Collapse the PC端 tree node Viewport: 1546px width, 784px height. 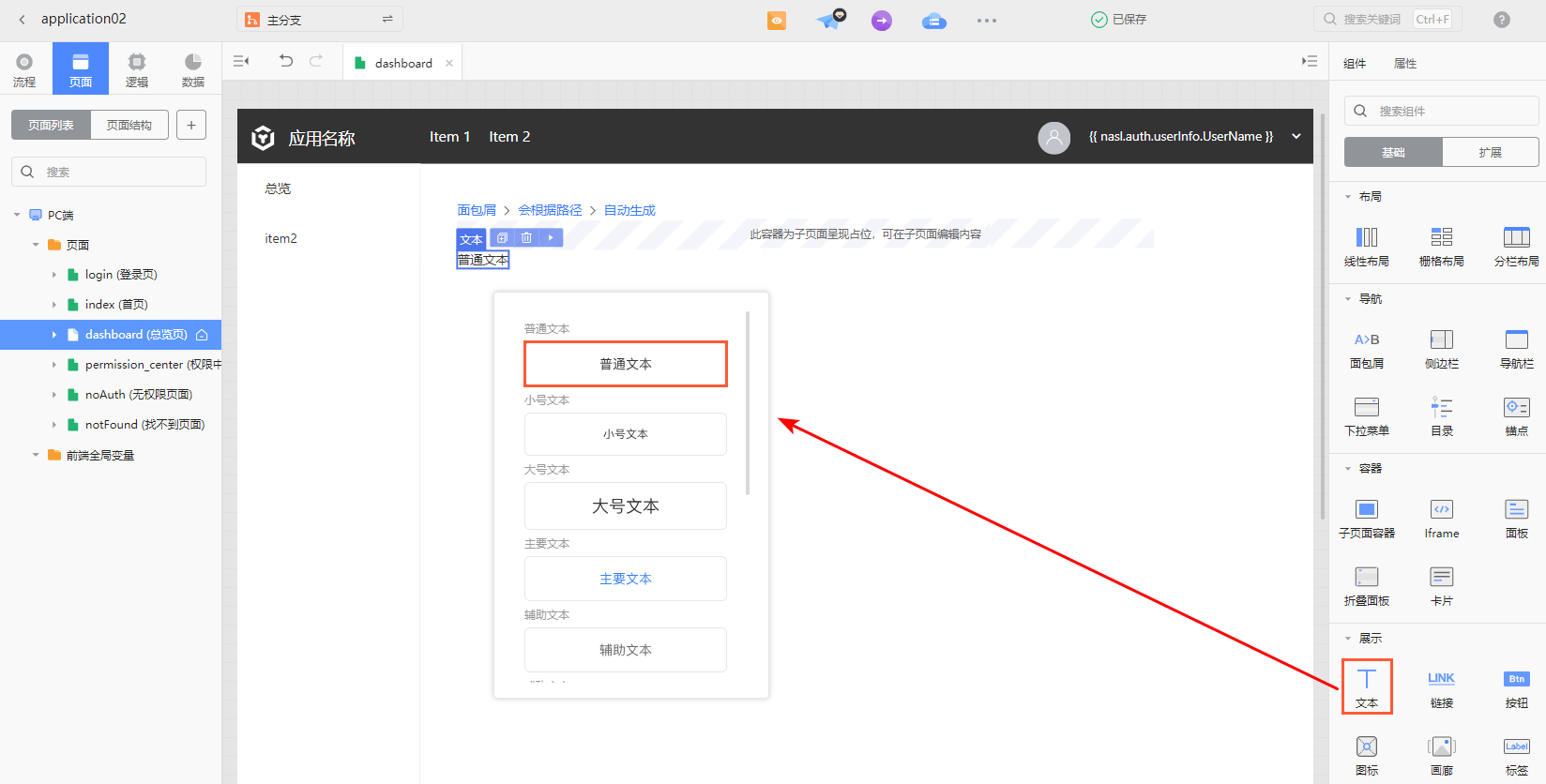pyautogui.click(x=17, y=215)
